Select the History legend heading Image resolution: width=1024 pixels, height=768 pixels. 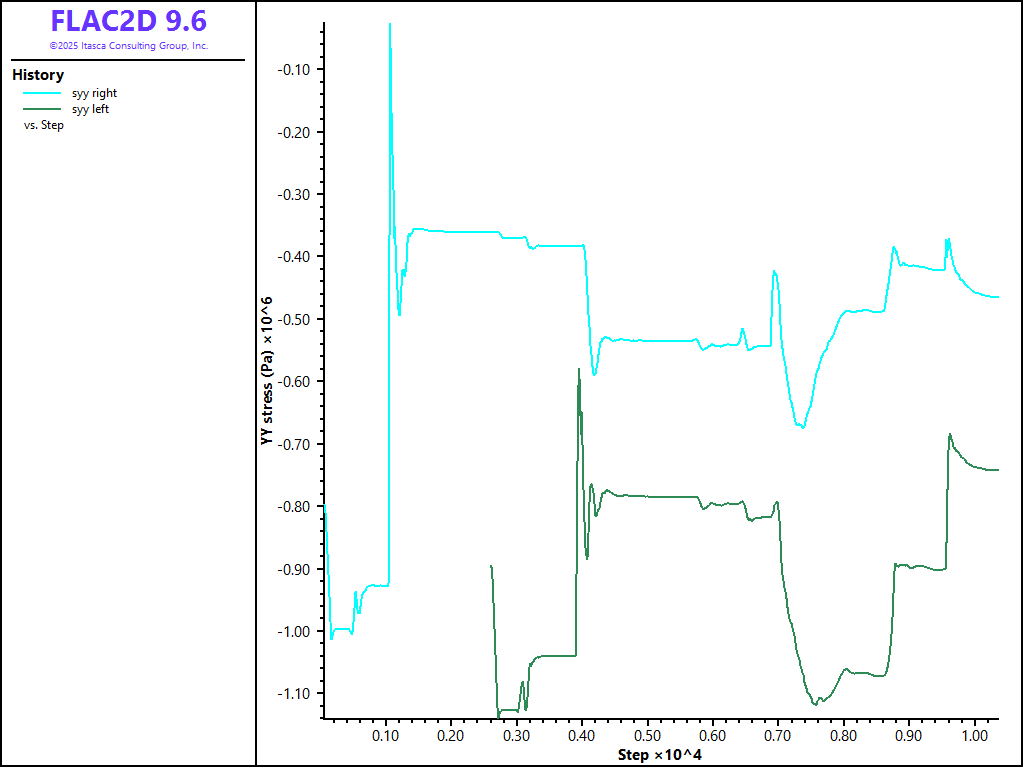(38, 75)
